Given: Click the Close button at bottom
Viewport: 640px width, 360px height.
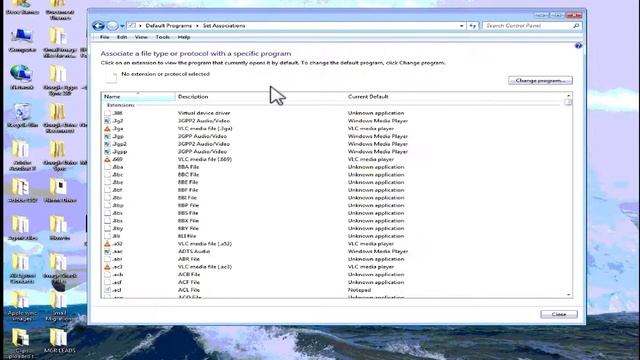Looking at the screenshot, I should click(x=558, y=314).
